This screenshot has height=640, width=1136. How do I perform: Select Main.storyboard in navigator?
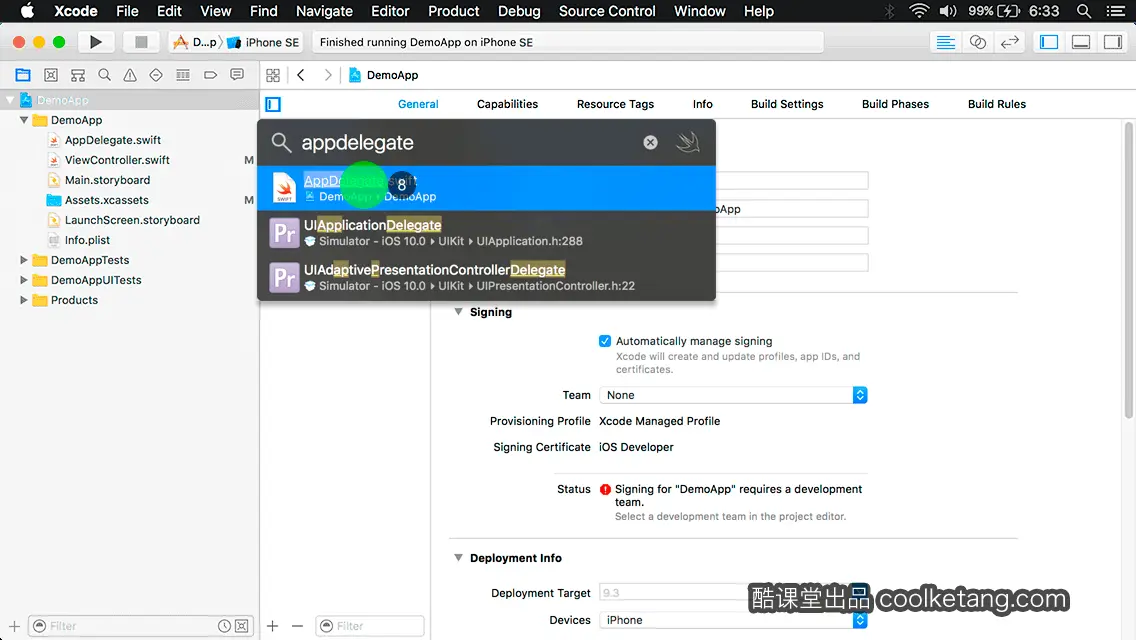coord(107,180)
